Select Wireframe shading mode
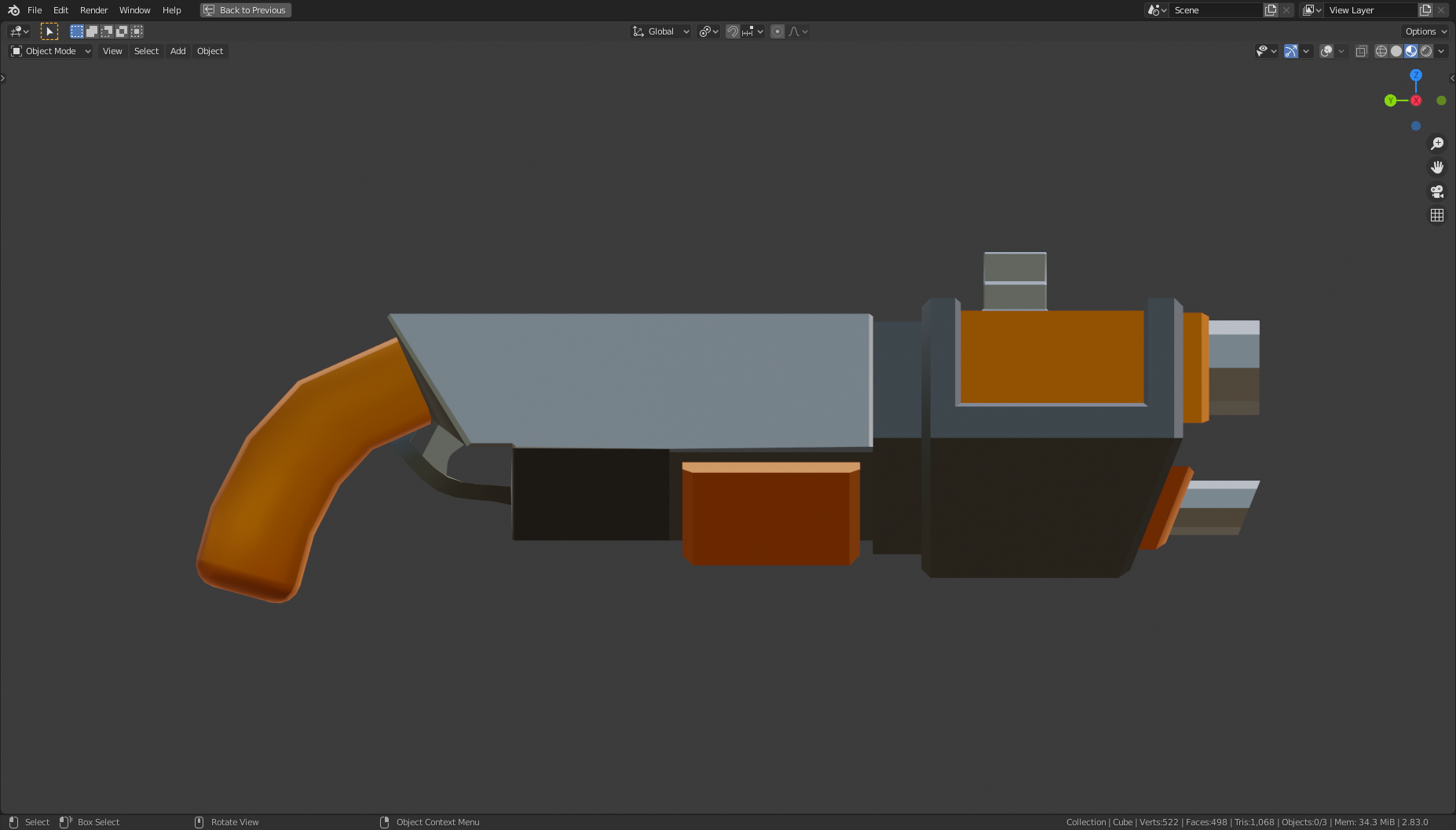Image resolution: width=1456 pixels, height=830 pixels. click(x=1380, y=51)
